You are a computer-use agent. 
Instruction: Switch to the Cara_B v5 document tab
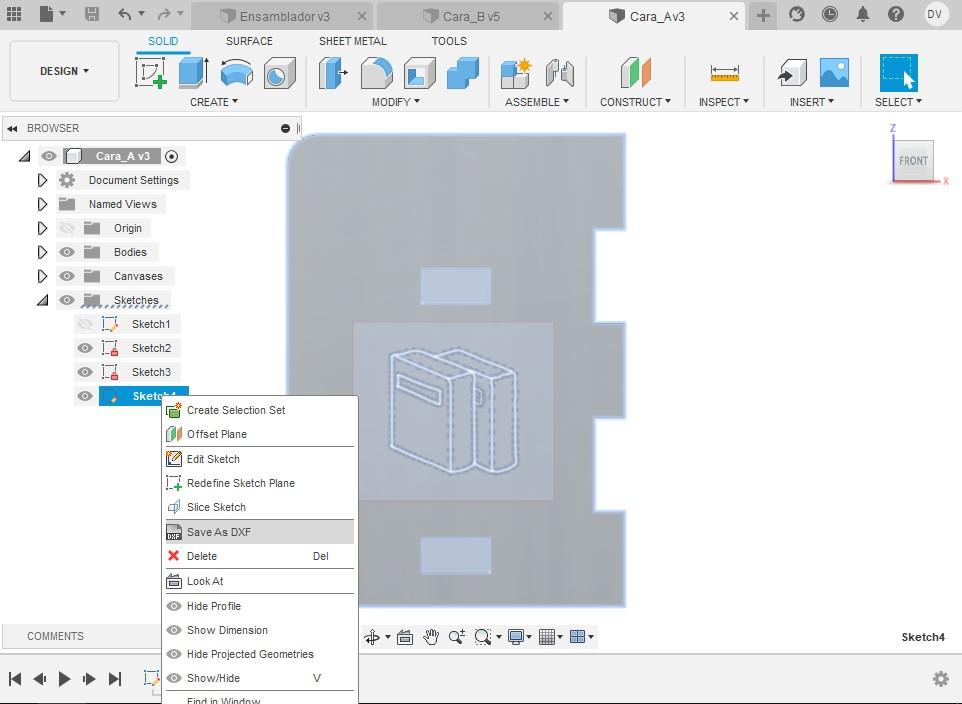pos(470,16)
